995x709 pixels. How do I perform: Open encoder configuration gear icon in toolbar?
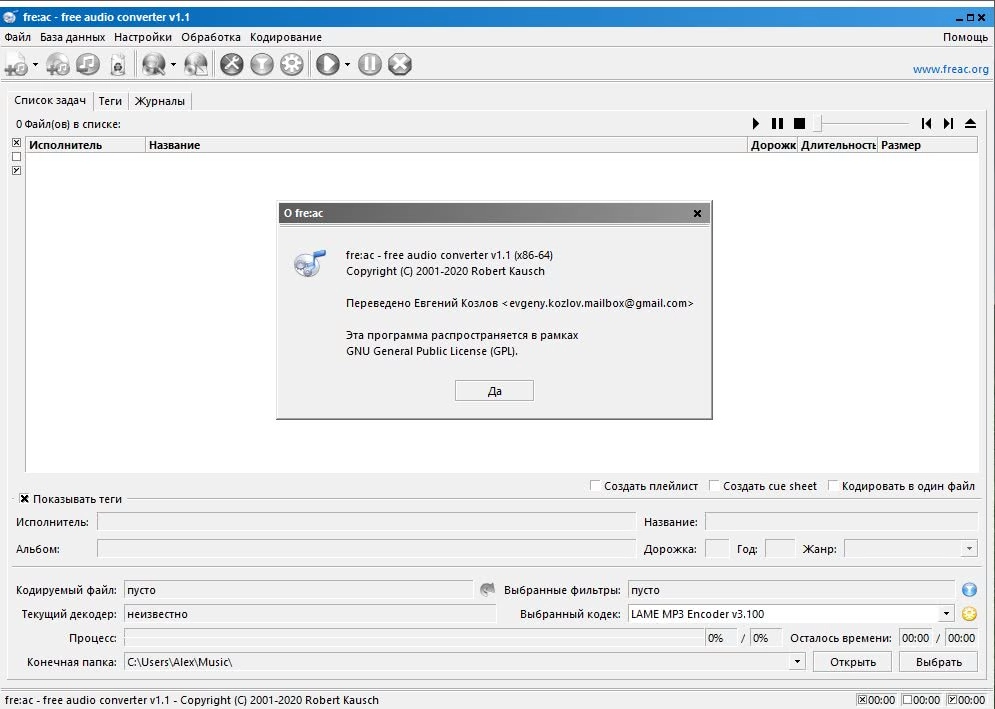(x=292, y=64)
